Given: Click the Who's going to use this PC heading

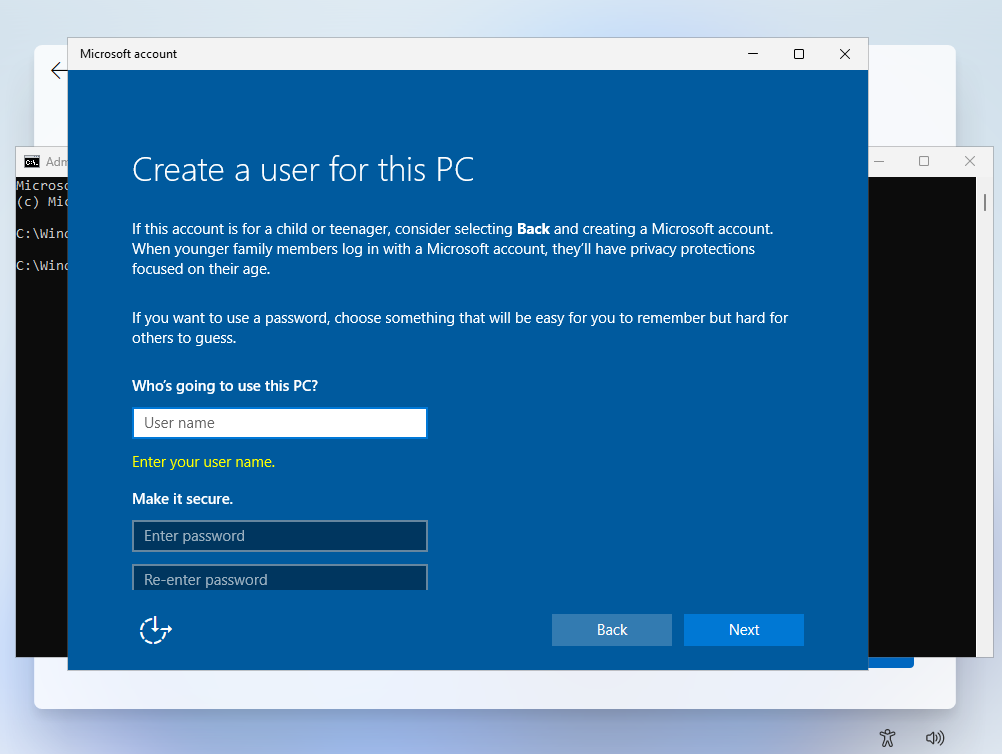Looking at the screenshot, I should [x=222, y=385].
